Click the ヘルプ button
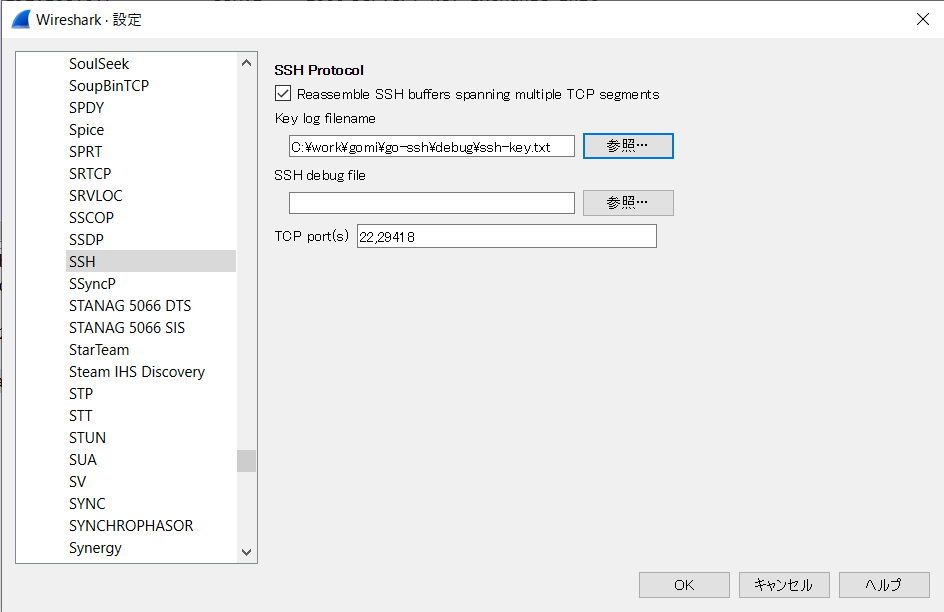 884,584
